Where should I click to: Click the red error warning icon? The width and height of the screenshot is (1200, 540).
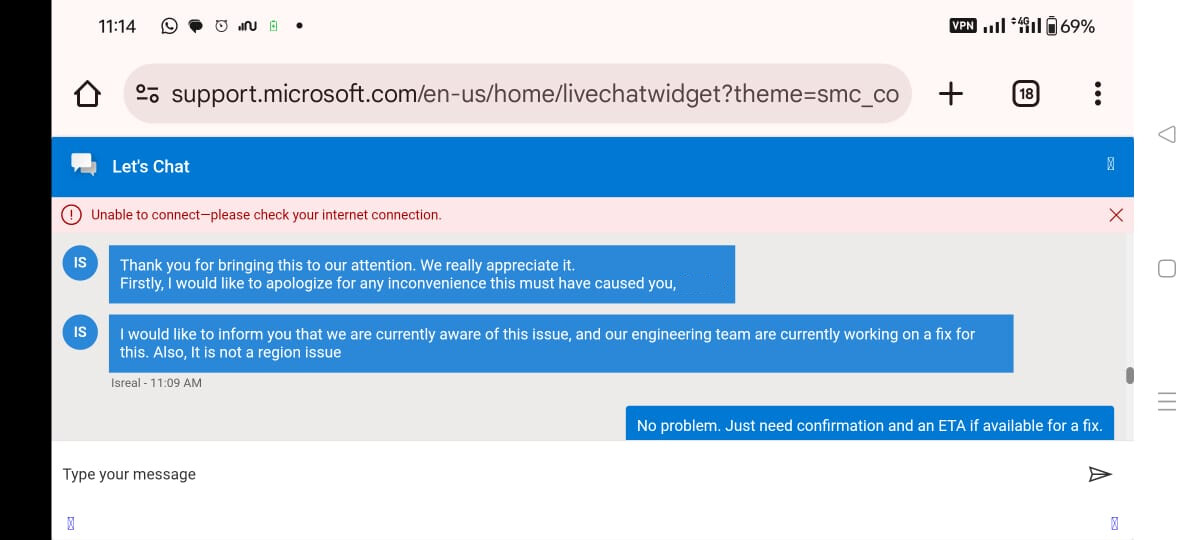[71, 214]
